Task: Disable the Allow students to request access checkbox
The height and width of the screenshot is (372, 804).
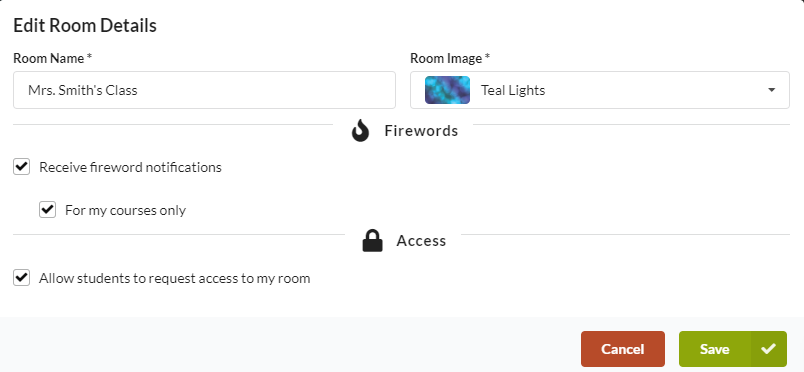Action: (x=22, y=278)
